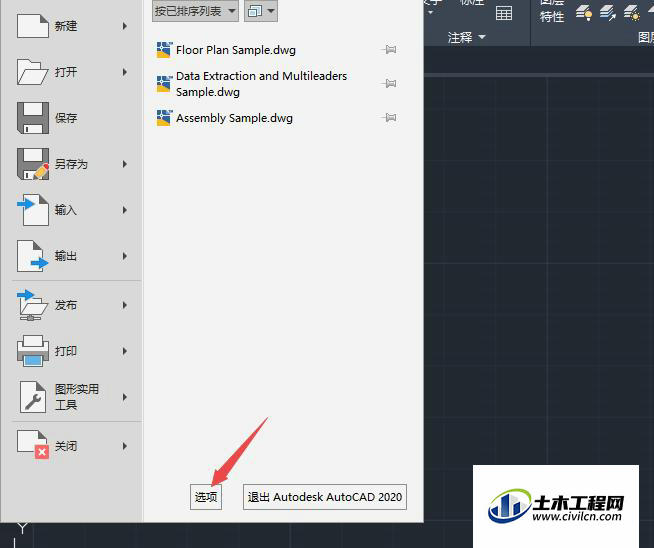
Task: Click the Save (保存) floppy disk icon
Action: 33,118
